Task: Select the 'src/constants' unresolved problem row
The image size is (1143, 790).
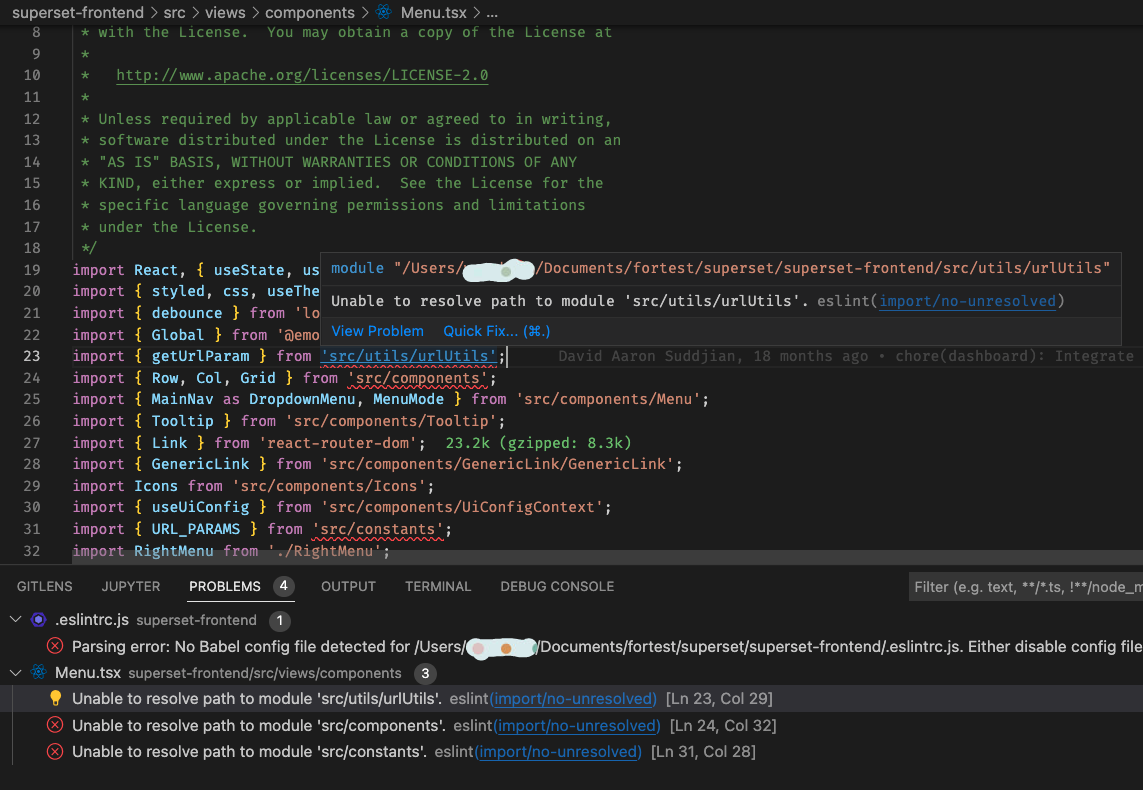Action: [x=572, y=751]
